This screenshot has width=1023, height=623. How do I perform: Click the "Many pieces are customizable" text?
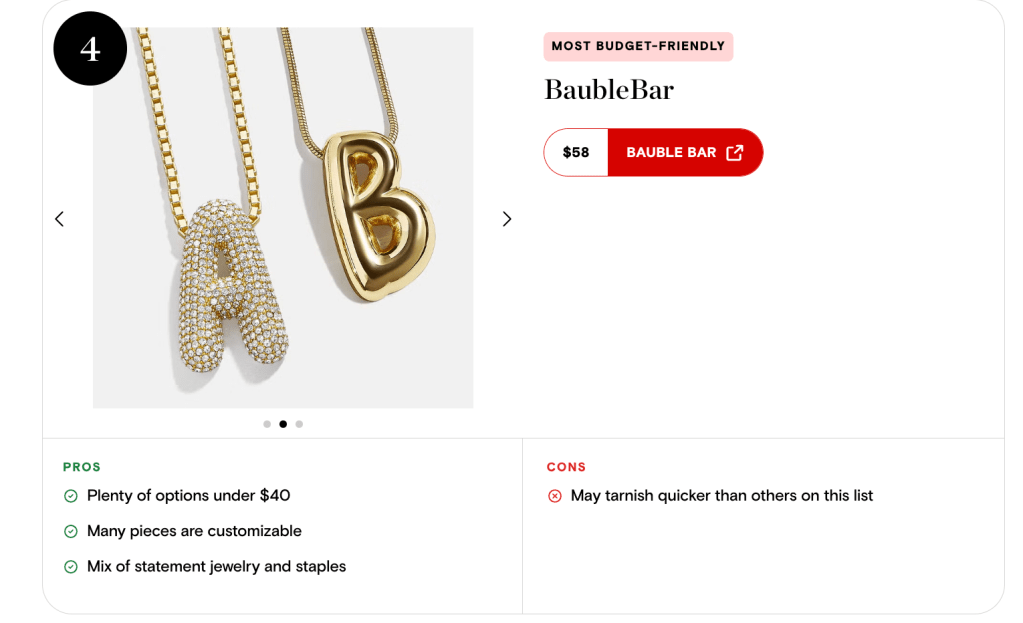(194, 531)
